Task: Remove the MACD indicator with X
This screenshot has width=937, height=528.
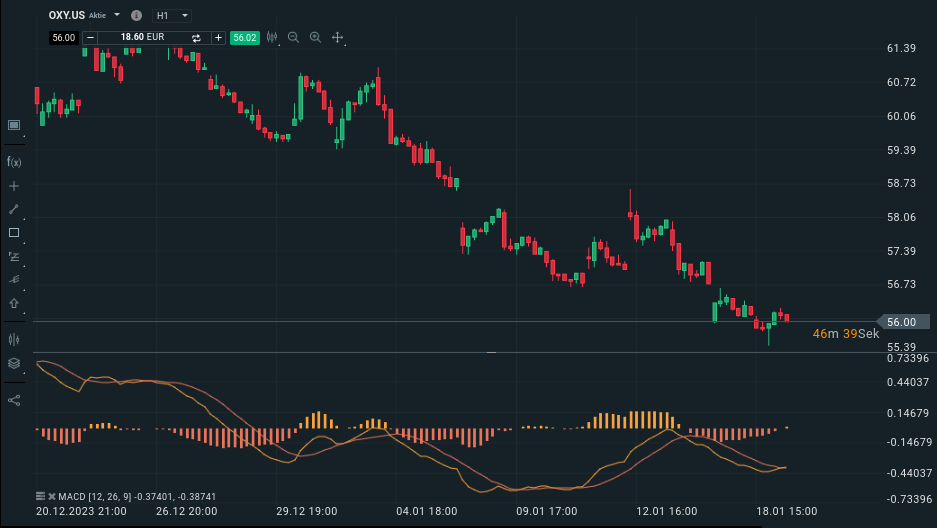Action: (52, 496)
